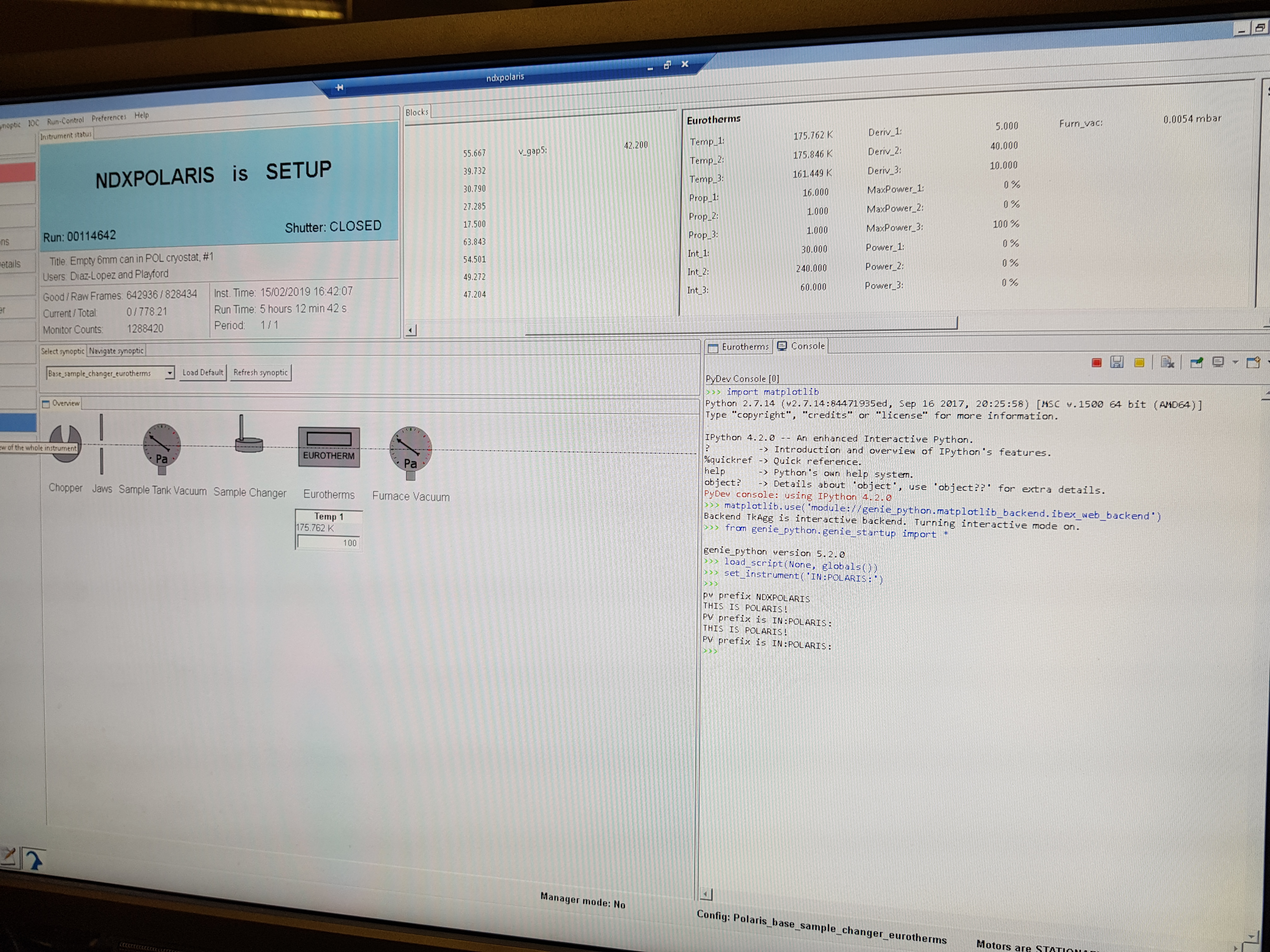Click the Jaws icon in the synoptic
This screenshot has width=1270, height=952.
tap(102, 445)
